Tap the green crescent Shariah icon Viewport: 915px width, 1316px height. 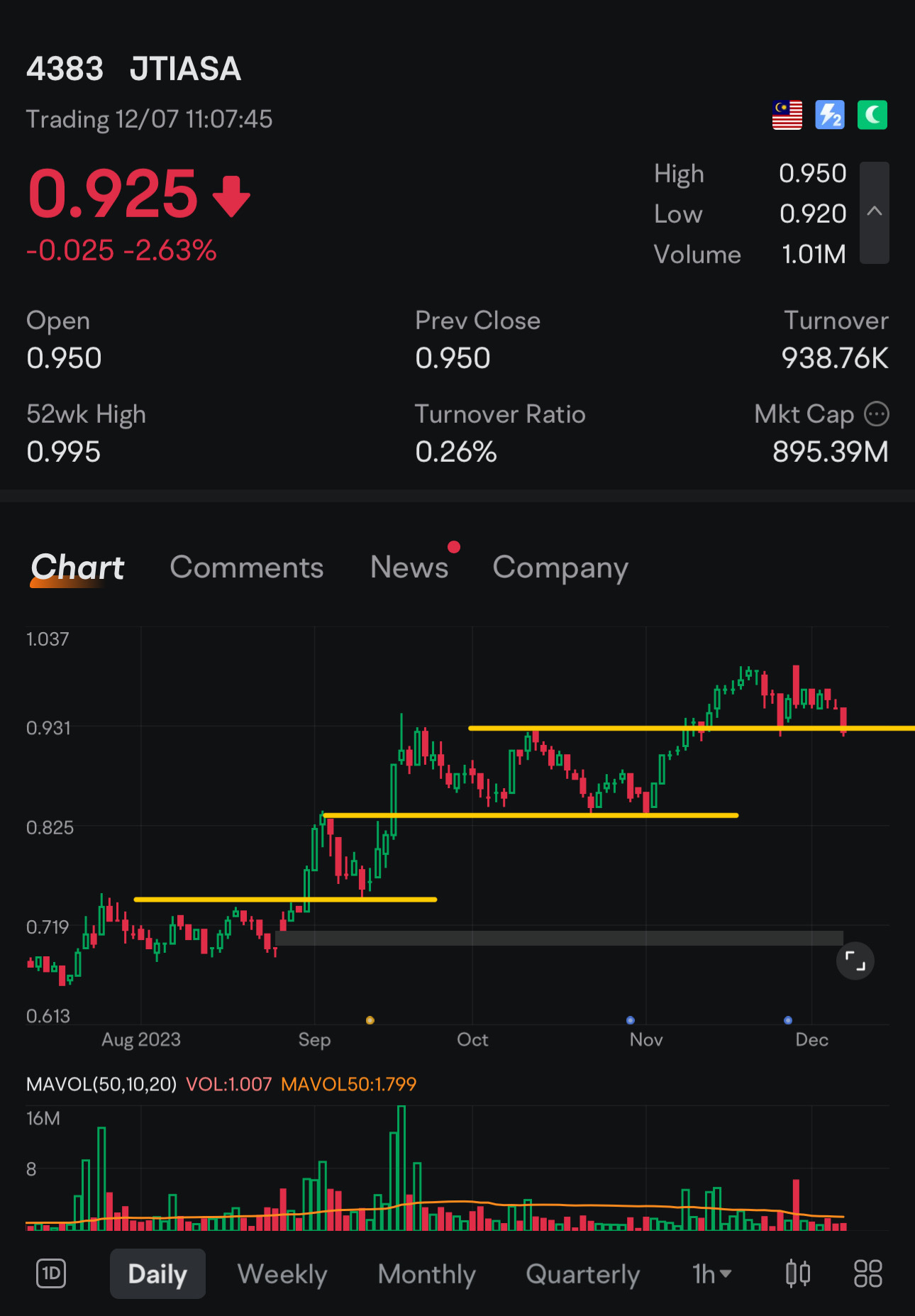pyautogui.click(x=872, y=115)
